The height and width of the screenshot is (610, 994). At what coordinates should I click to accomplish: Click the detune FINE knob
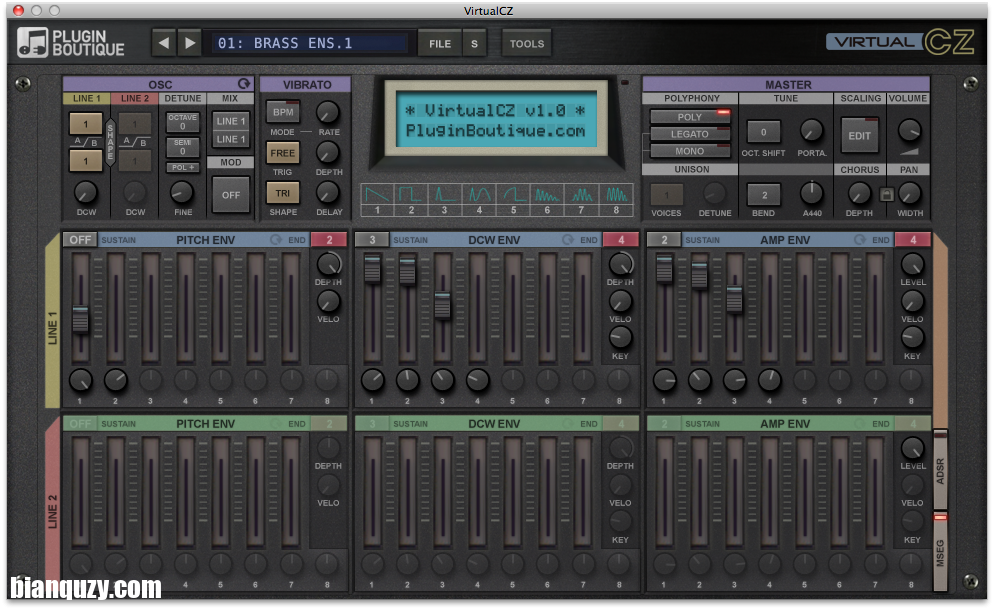point(182,192)
